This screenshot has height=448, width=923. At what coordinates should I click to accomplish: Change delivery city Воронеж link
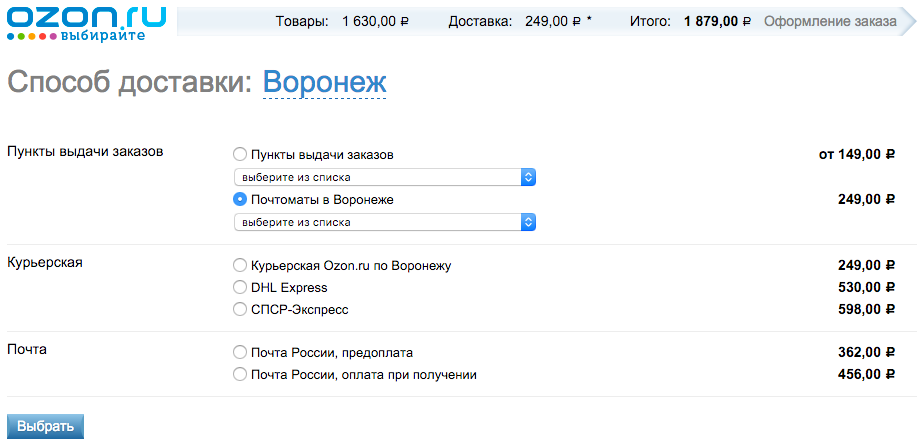pos(324,82)
